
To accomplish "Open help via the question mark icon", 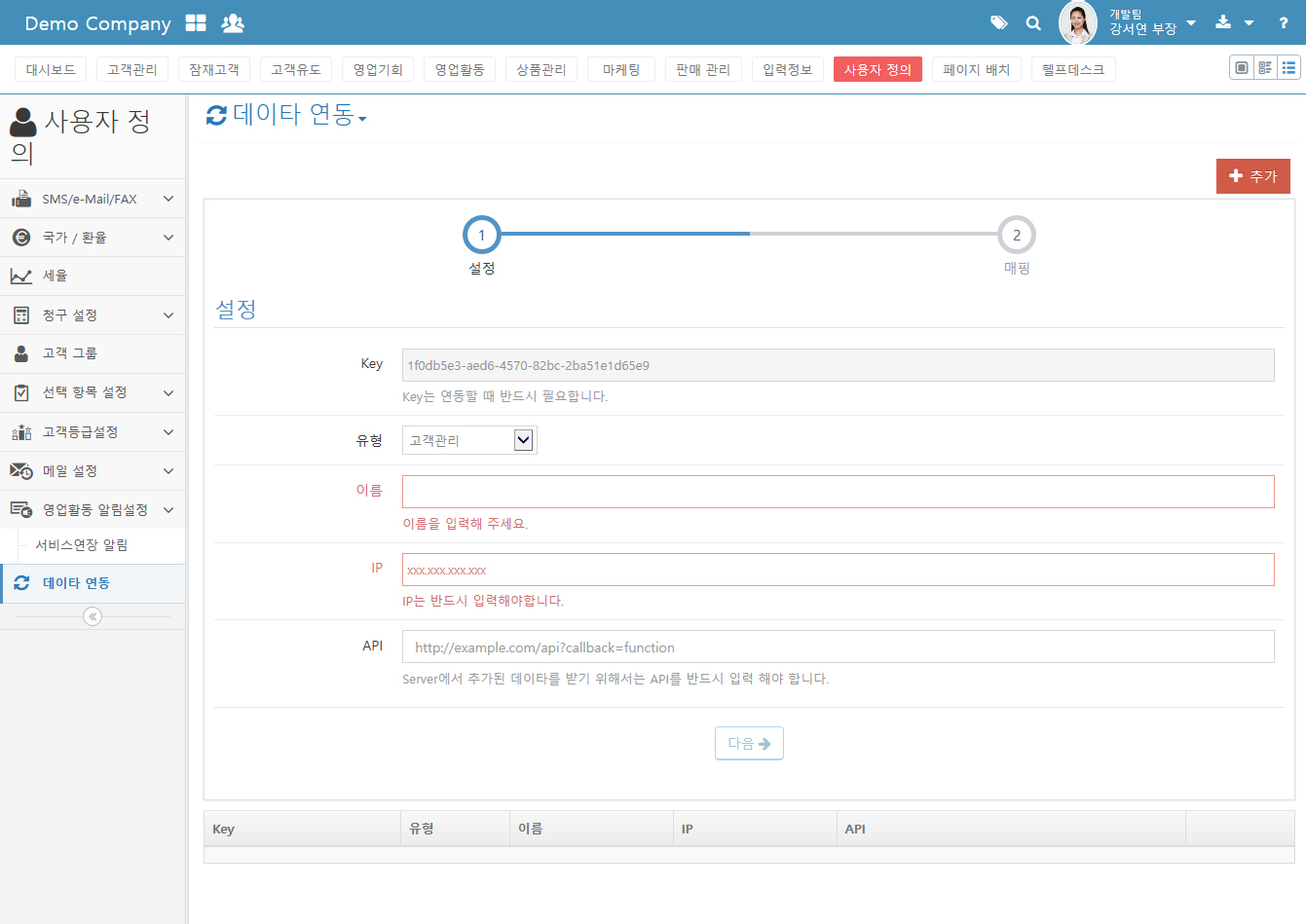I will 1283,22.
